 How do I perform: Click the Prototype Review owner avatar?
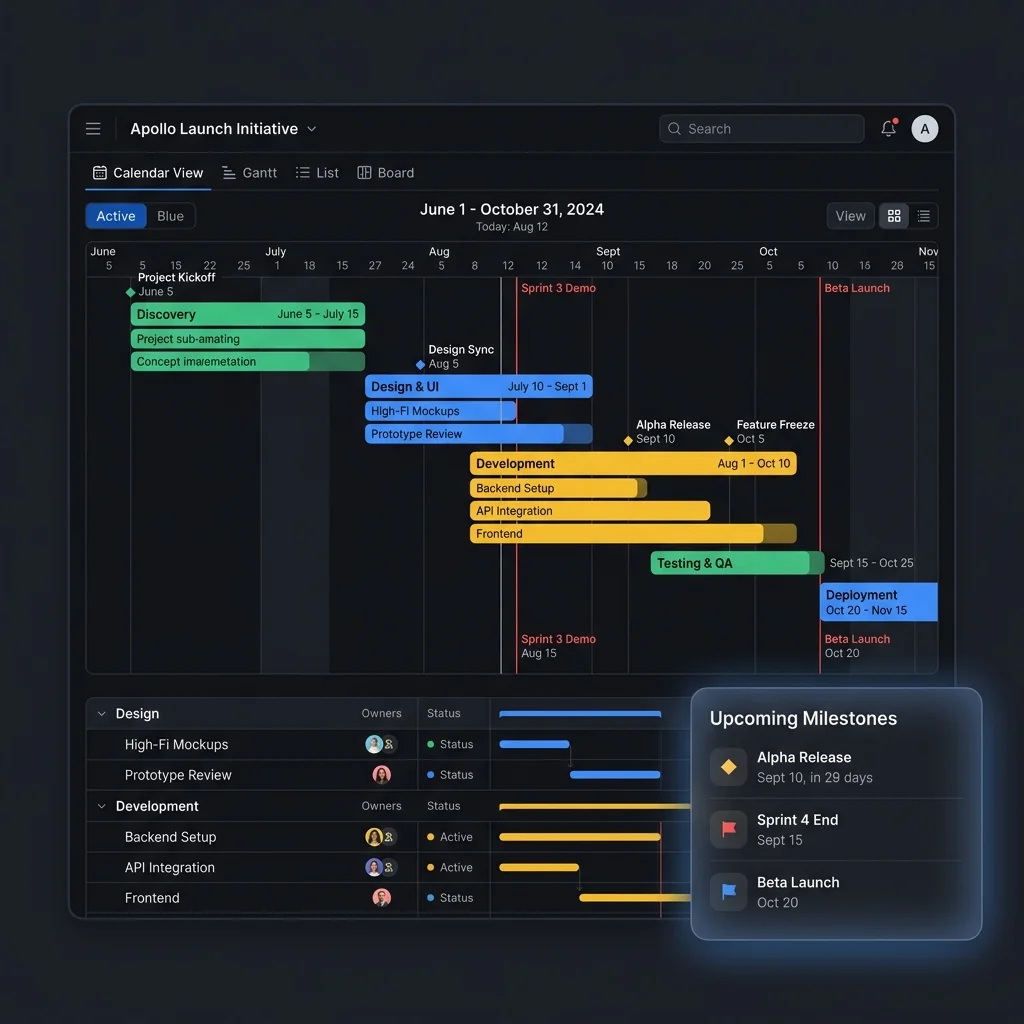click(x=381, y=775)
